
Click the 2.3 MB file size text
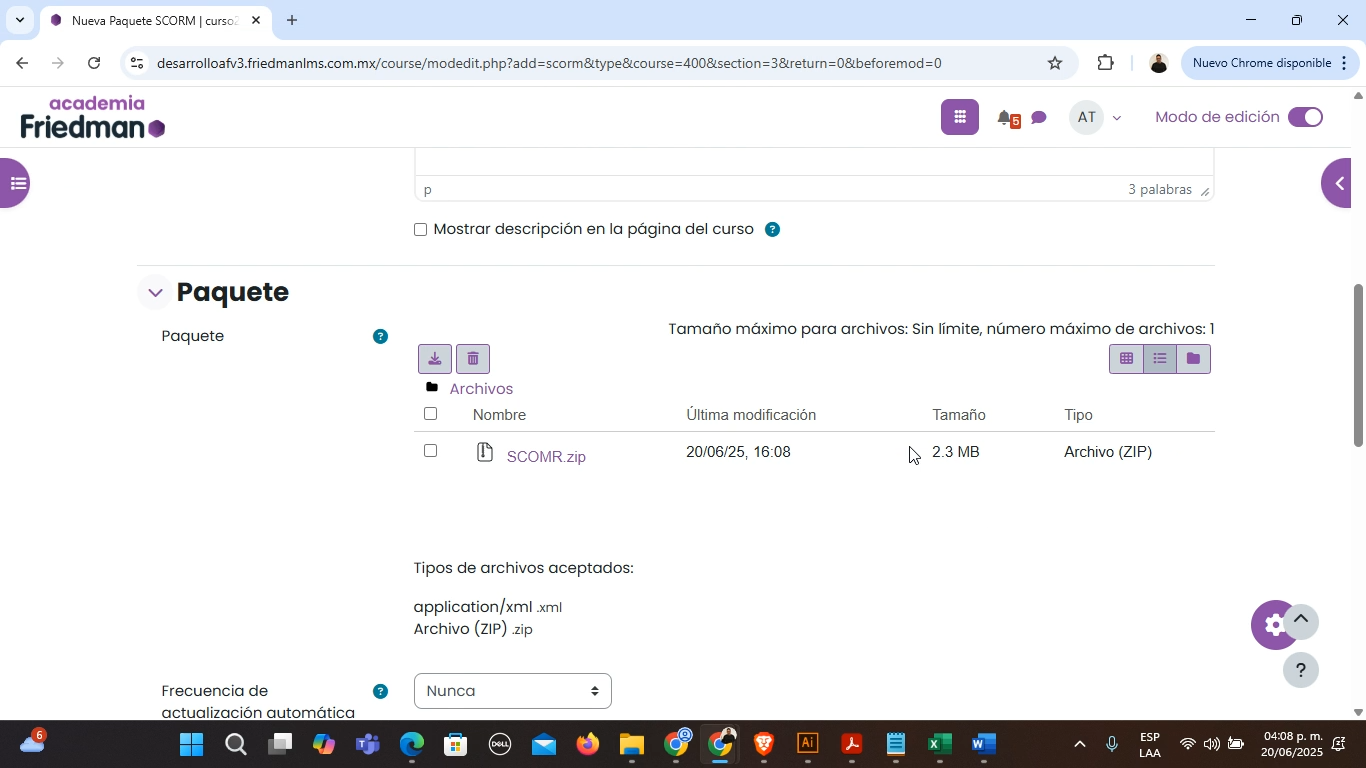click(x=955, y=452)
